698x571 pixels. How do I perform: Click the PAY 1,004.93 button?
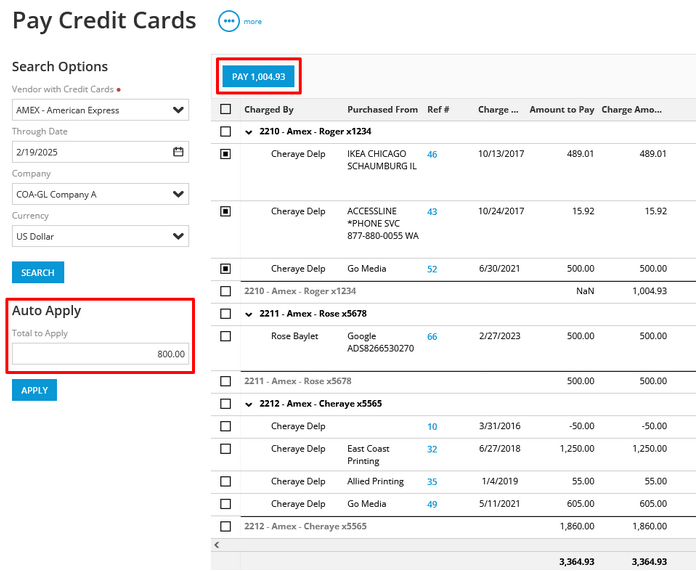tap(259, 77)
